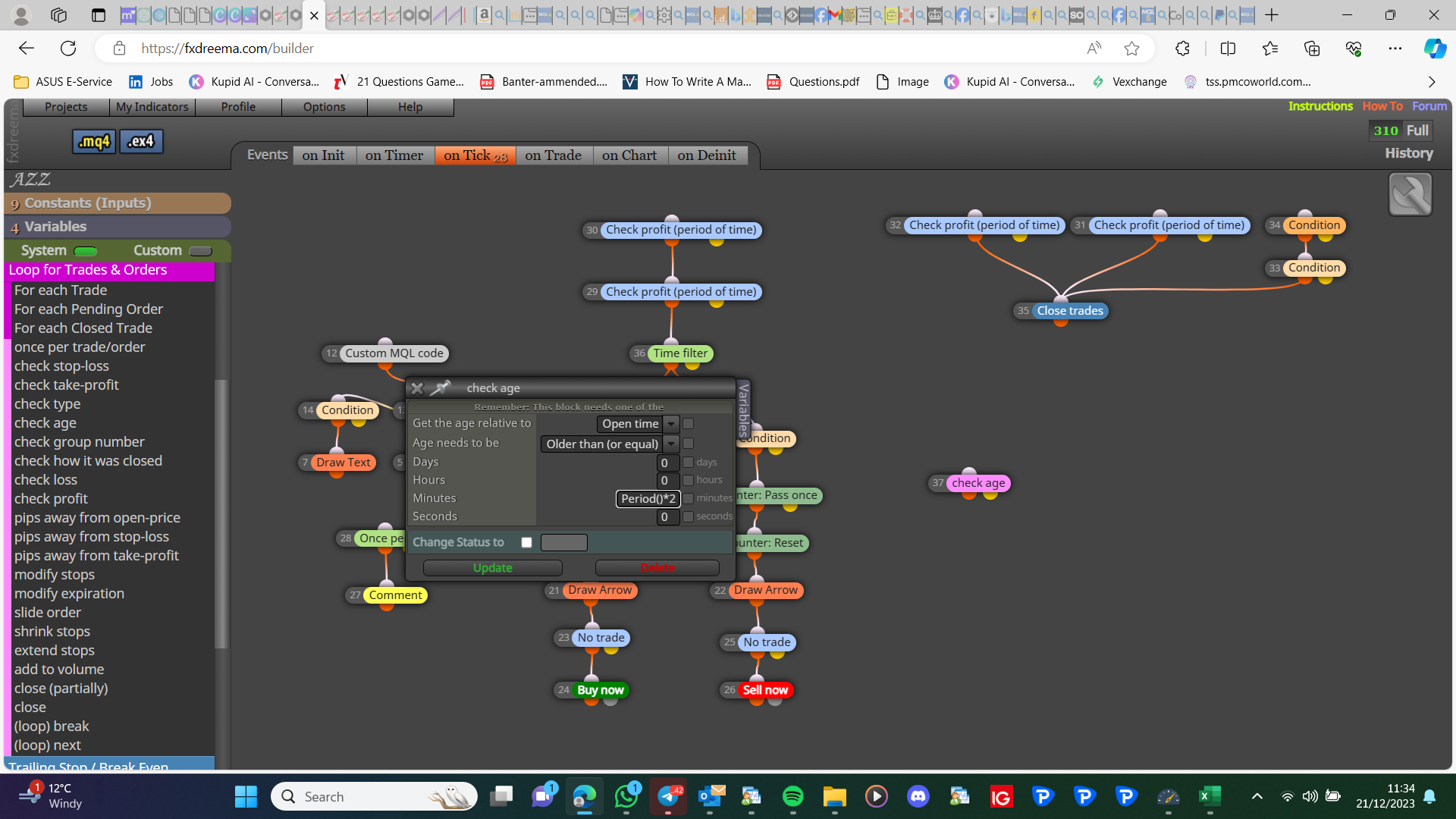Tick the checkbox beside Older than
The width and height of the screenshot is (1456, 819).
(x=689, y=444)
